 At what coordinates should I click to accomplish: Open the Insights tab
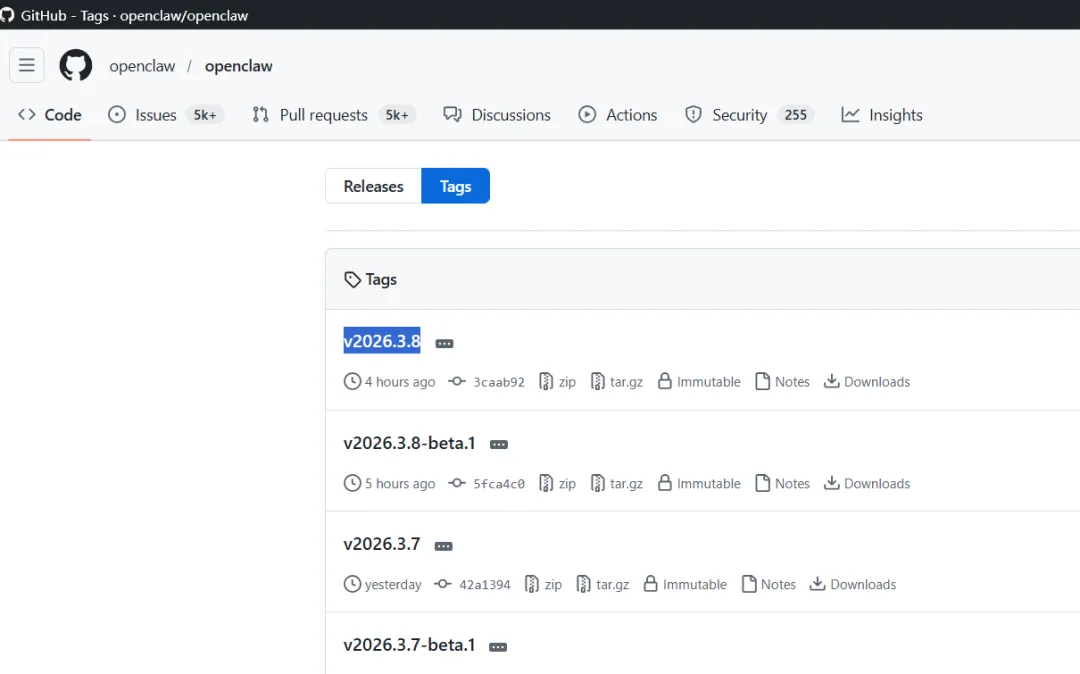(882, 115)
